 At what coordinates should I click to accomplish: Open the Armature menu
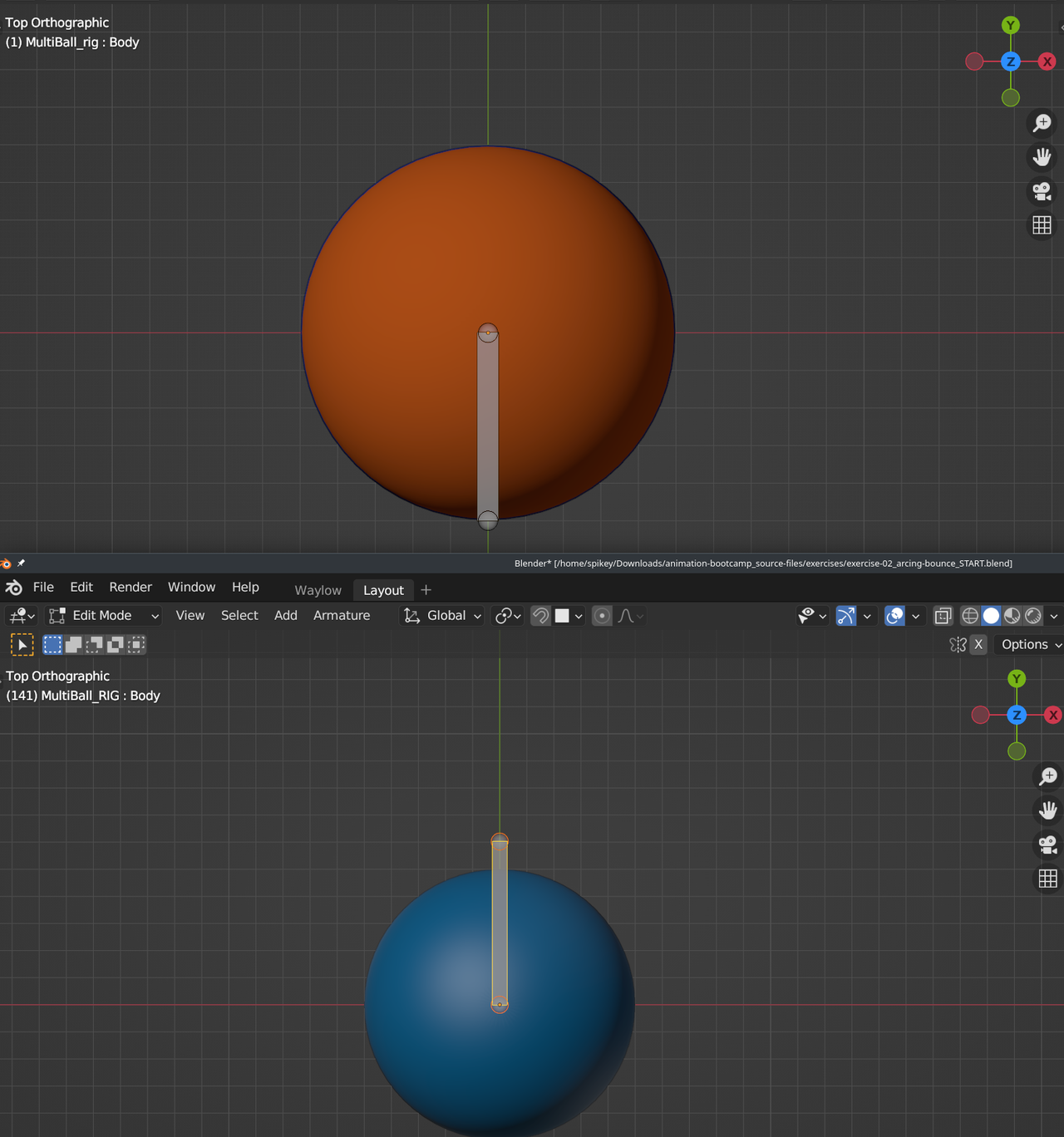pos(342,616)
